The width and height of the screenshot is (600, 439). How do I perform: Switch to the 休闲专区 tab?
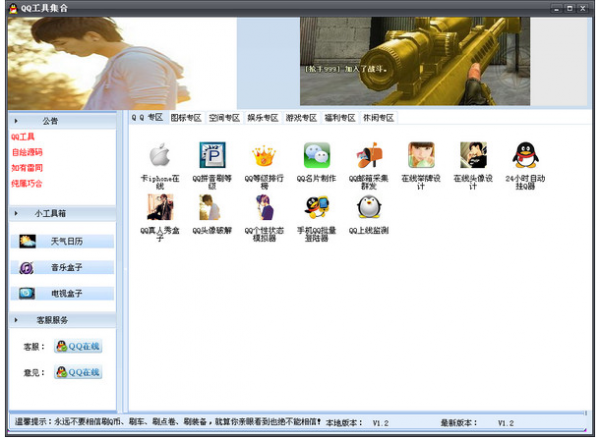378,118
